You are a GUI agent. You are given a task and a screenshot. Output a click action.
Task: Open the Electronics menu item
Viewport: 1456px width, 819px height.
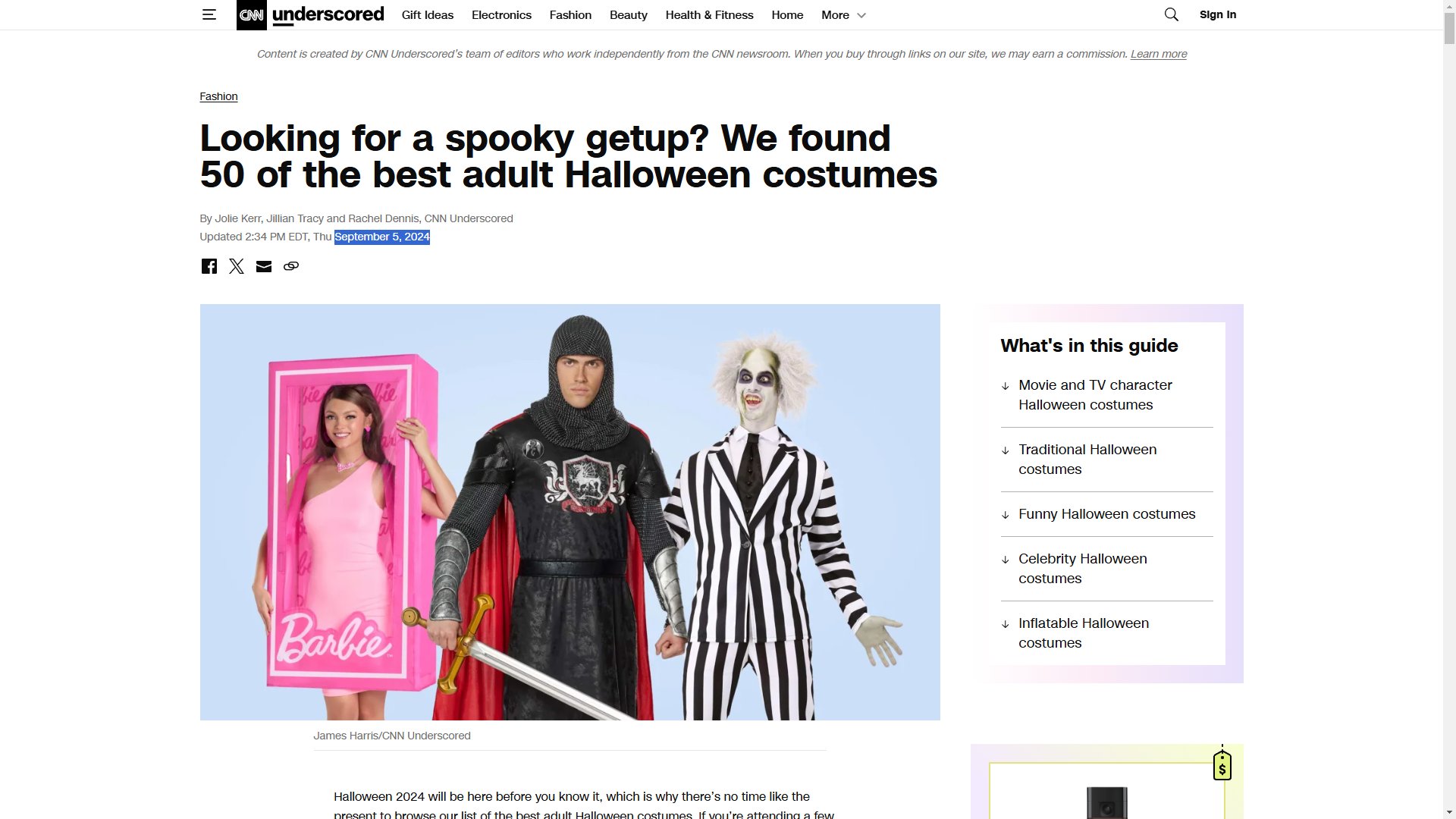point(501,15)
